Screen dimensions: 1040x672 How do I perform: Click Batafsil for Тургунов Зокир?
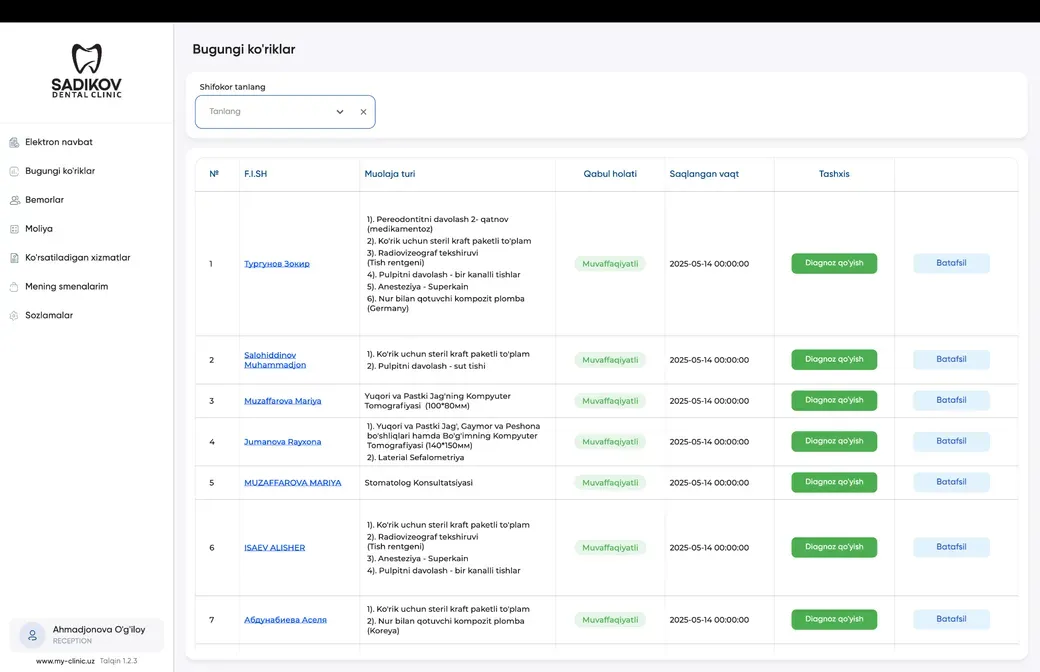[951, 263]
